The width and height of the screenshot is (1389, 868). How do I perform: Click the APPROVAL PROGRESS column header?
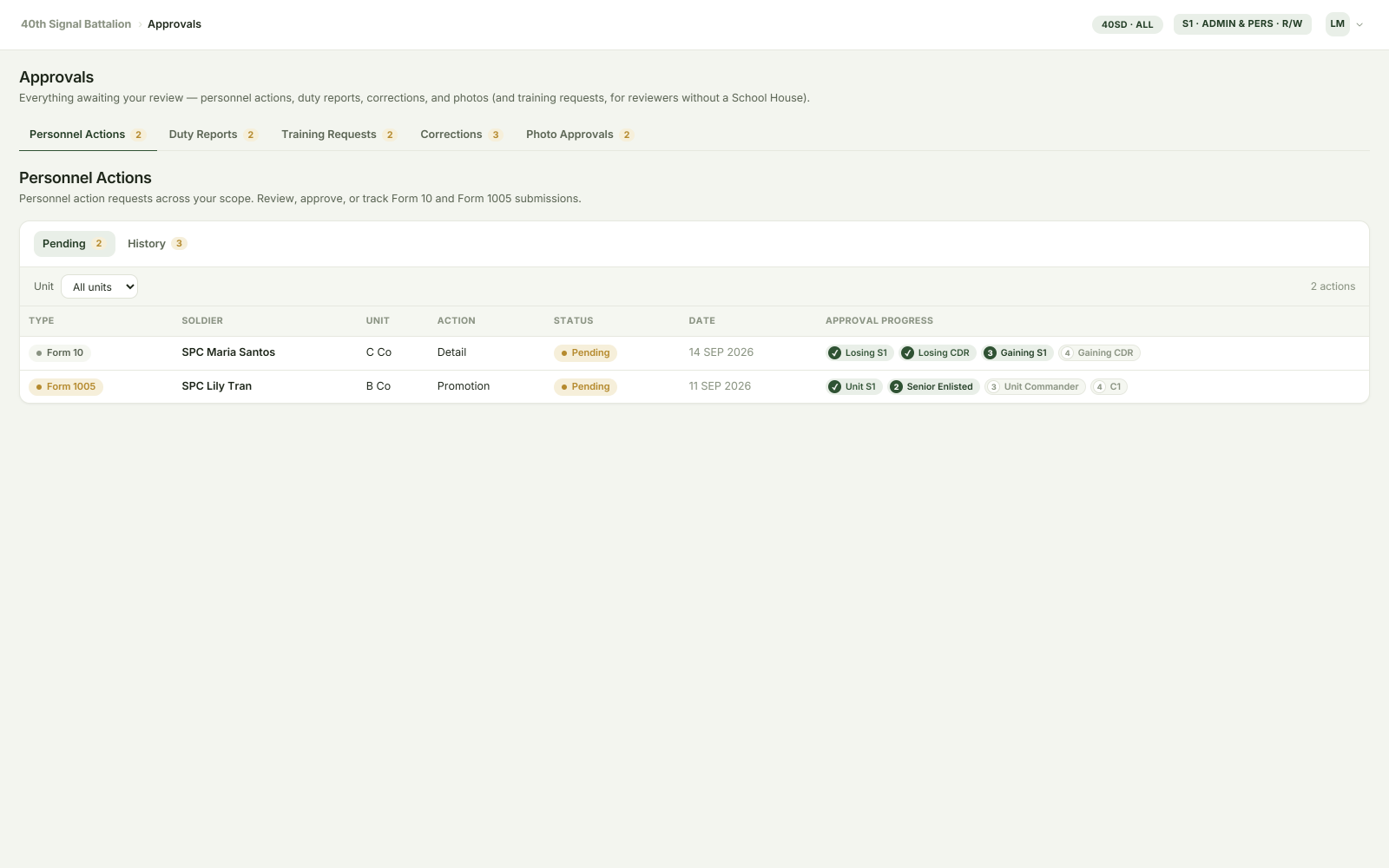[879, 321]
